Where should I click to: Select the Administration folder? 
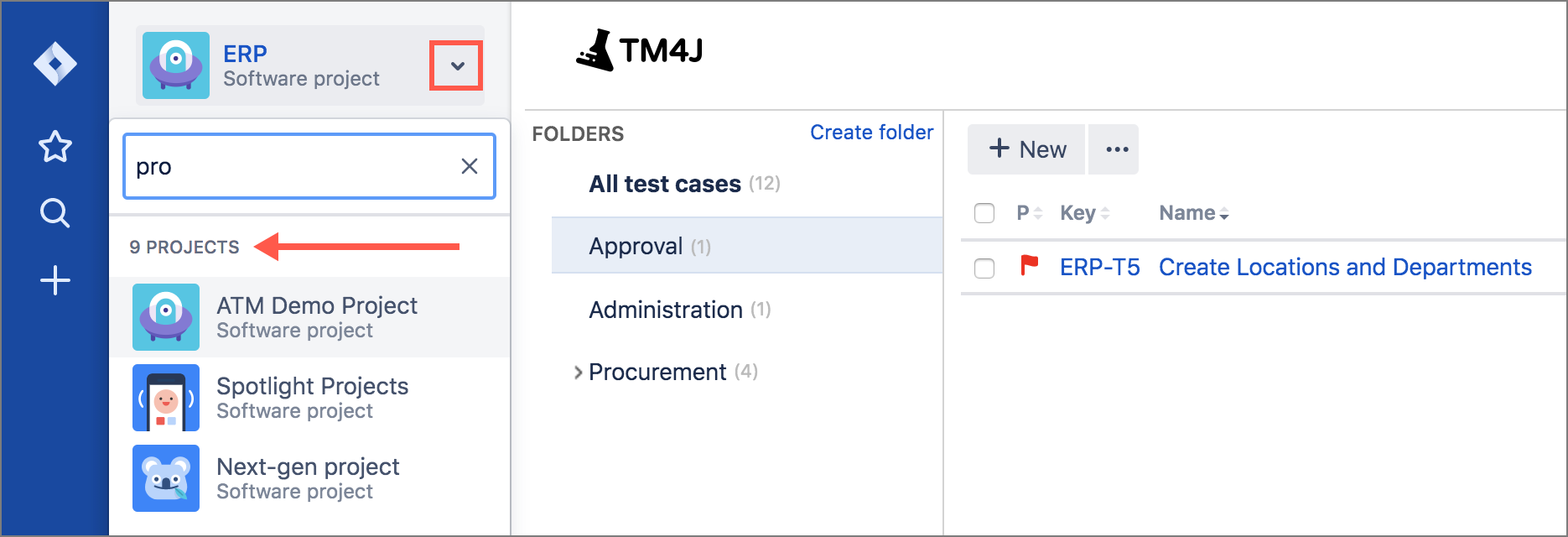click(666, 310)
